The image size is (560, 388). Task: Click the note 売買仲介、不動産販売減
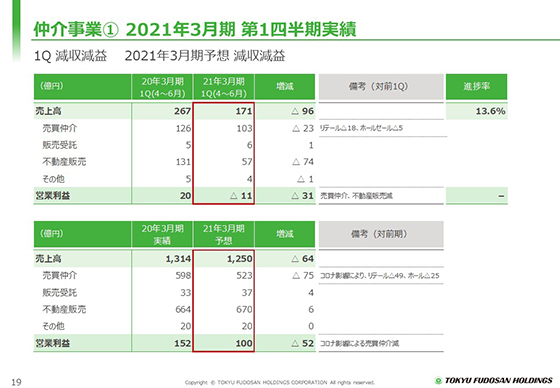(356, 196)
